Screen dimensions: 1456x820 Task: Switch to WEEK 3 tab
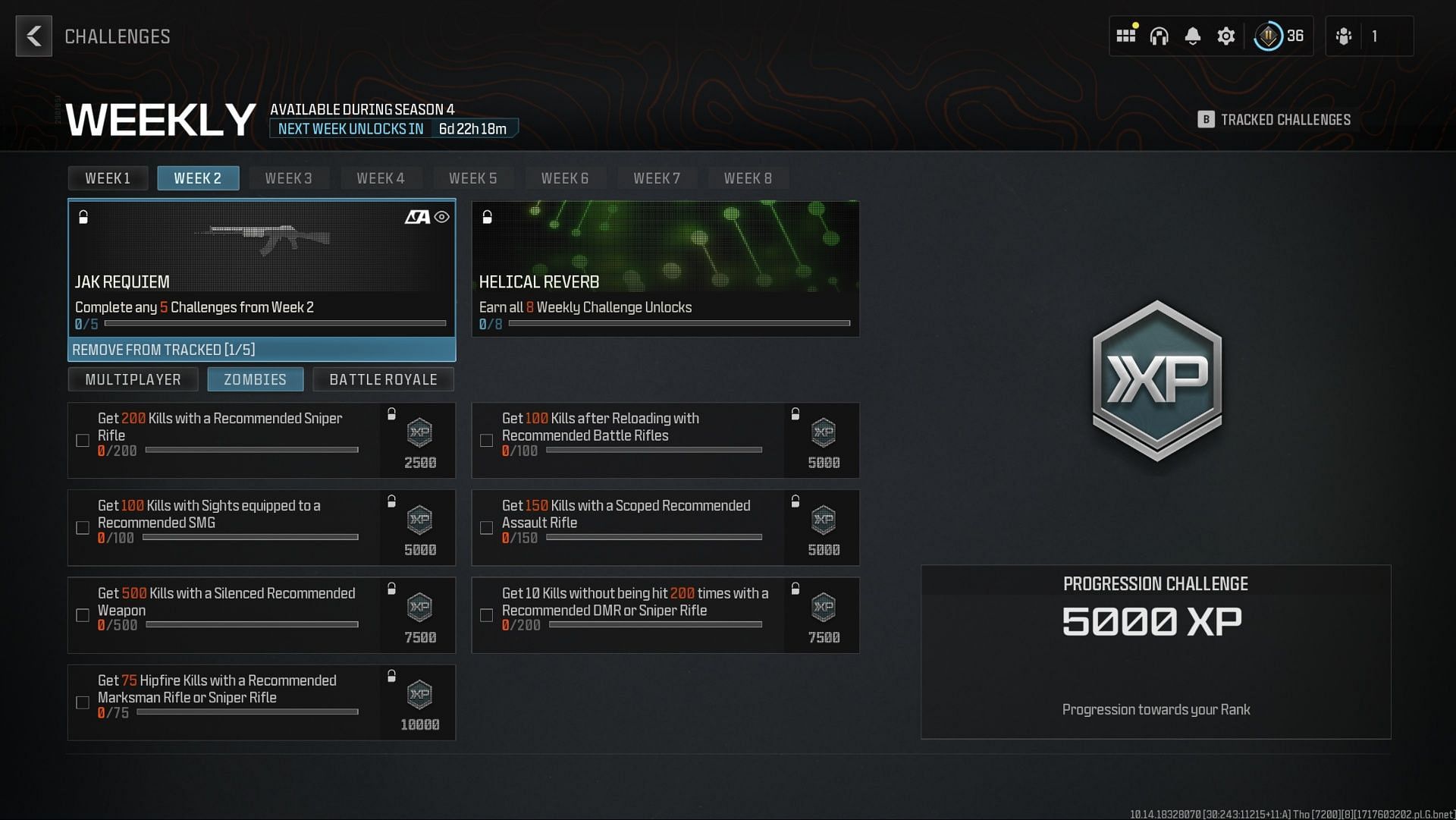coord(288,178)
